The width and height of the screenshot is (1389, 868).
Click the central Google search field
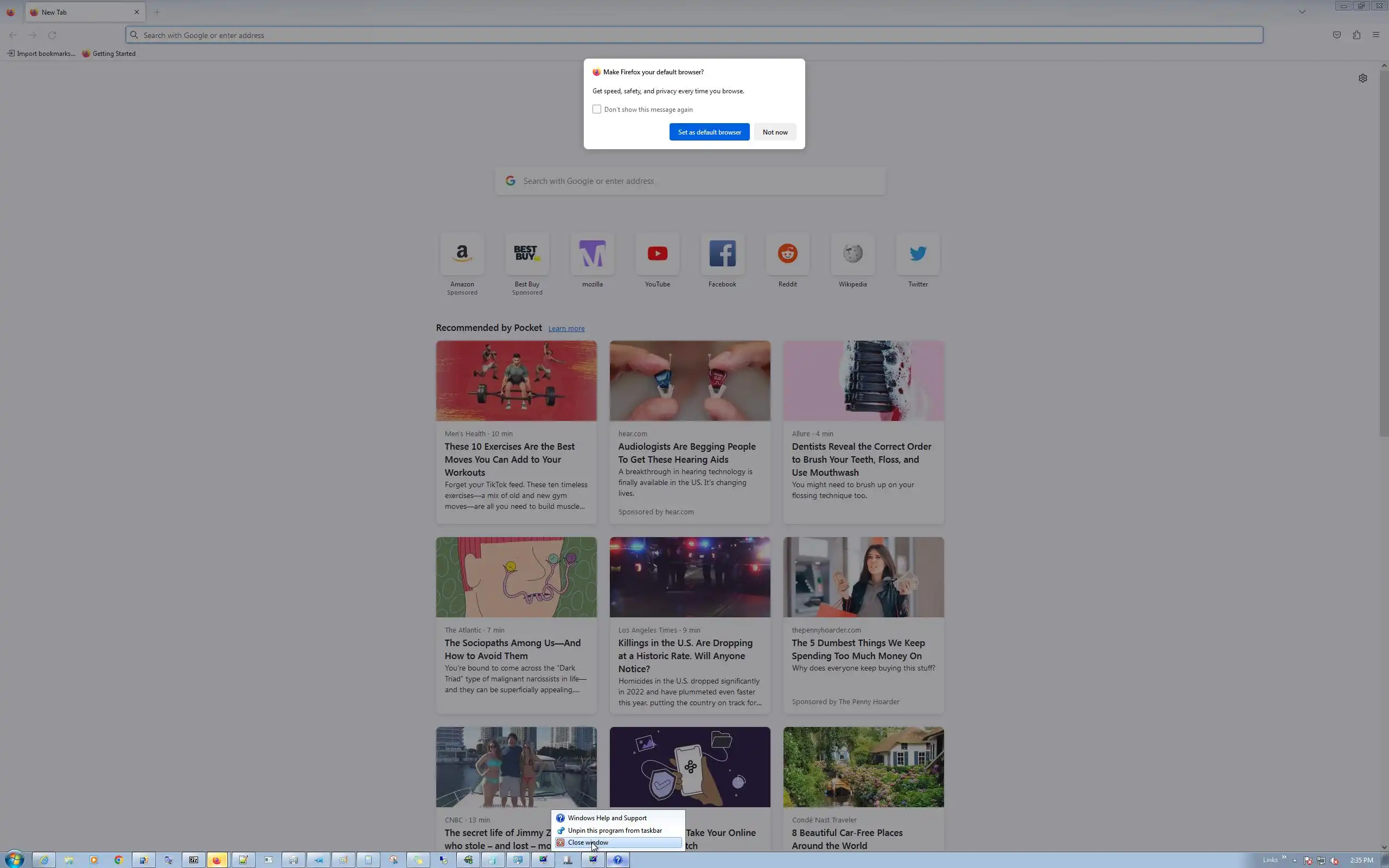(691, 181)
